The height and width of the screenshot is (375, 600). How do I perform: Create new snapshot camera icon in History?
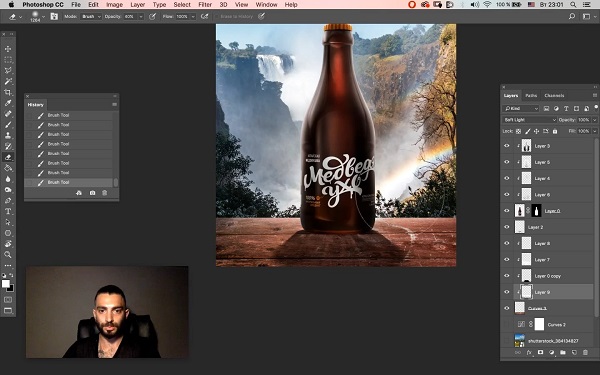click(92, 193)
